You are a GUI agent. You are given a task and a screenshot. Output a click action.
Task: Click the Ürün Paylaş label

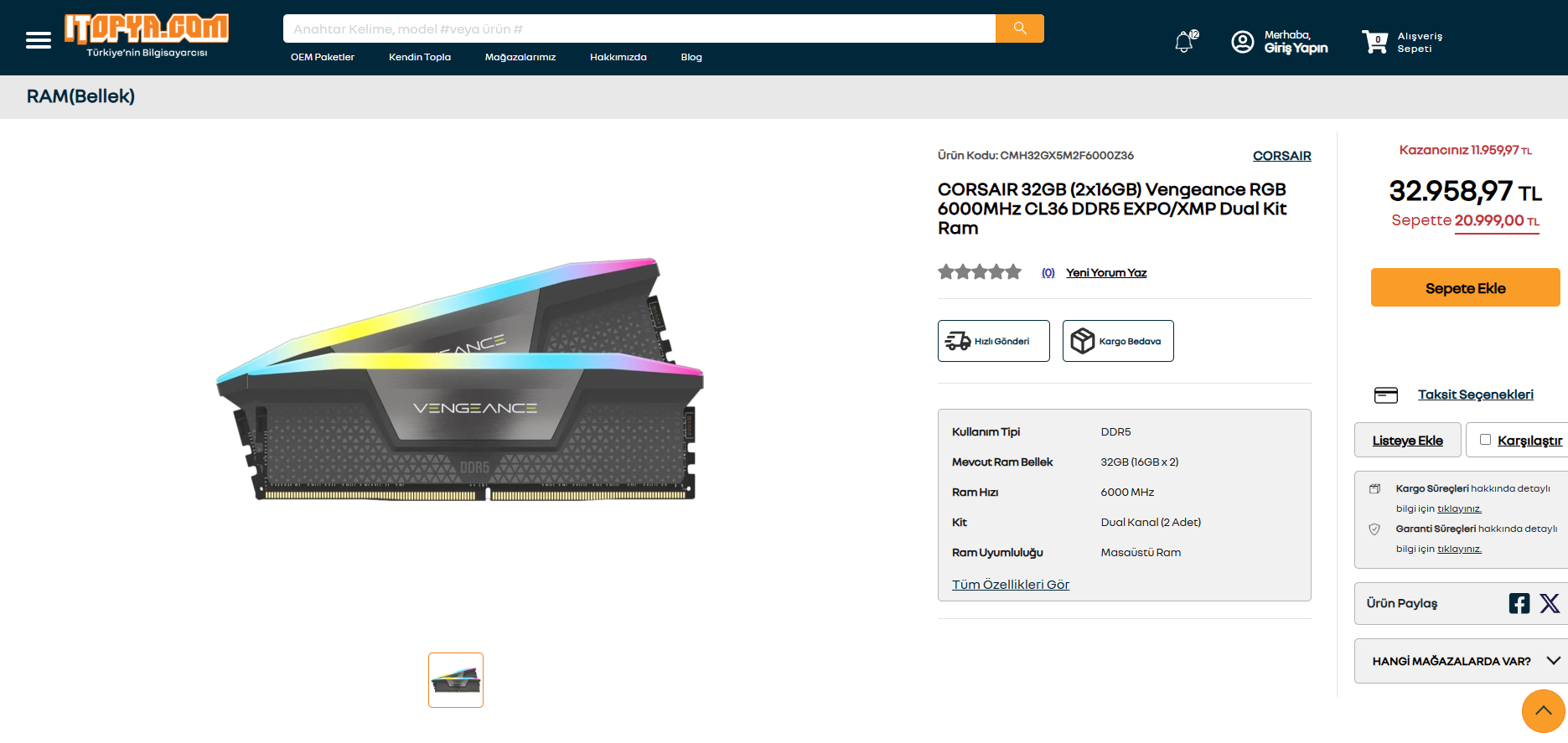pos(1402,603)
